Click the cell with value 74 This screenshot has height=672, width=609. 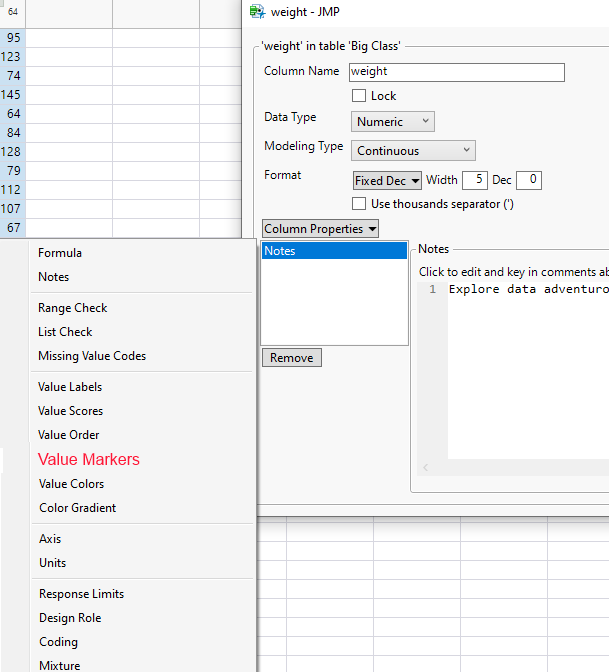pos(13,75)
